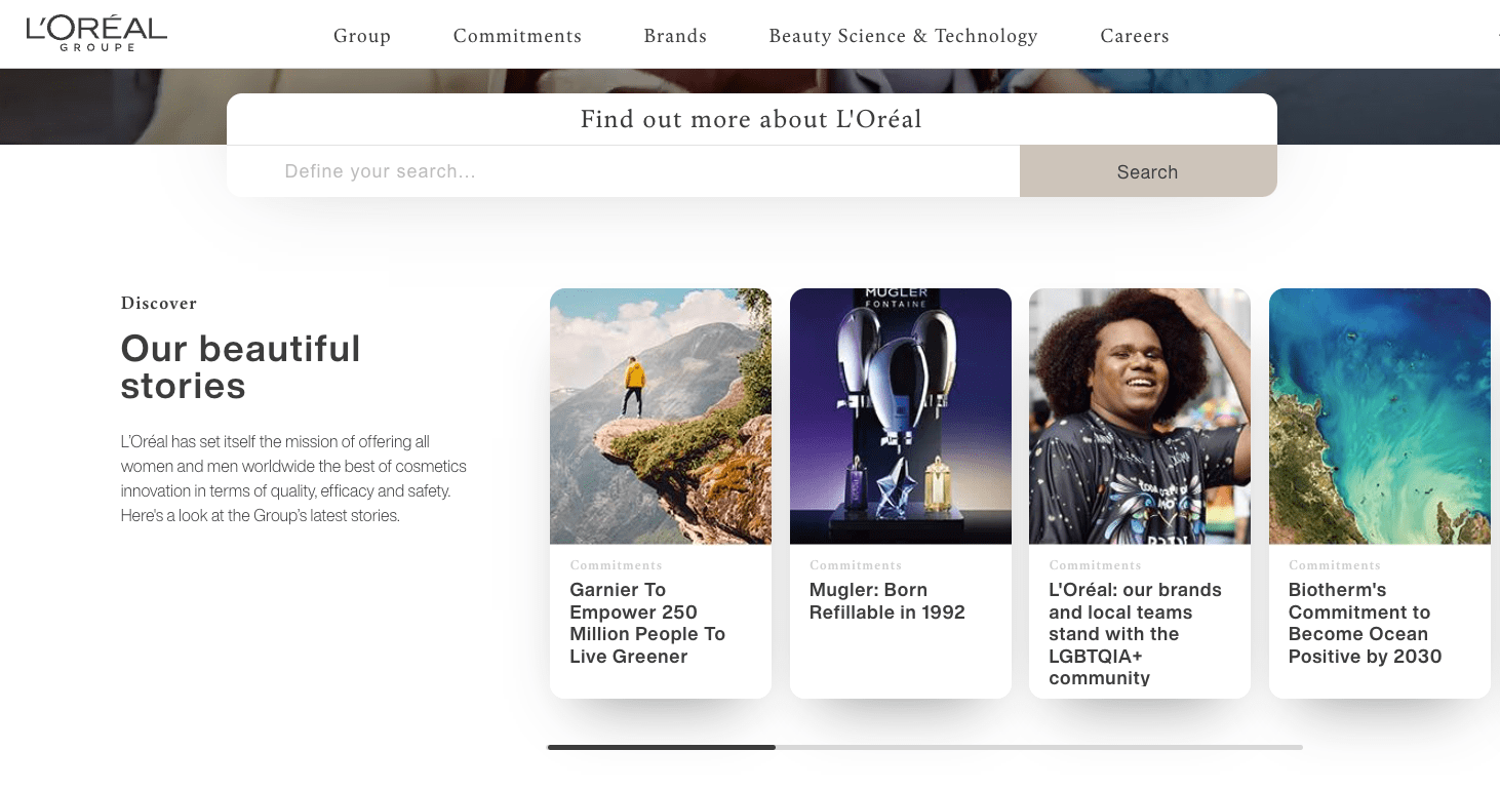
Task: Open Beauty Science & Technology menu
Action: click(903, 36)
